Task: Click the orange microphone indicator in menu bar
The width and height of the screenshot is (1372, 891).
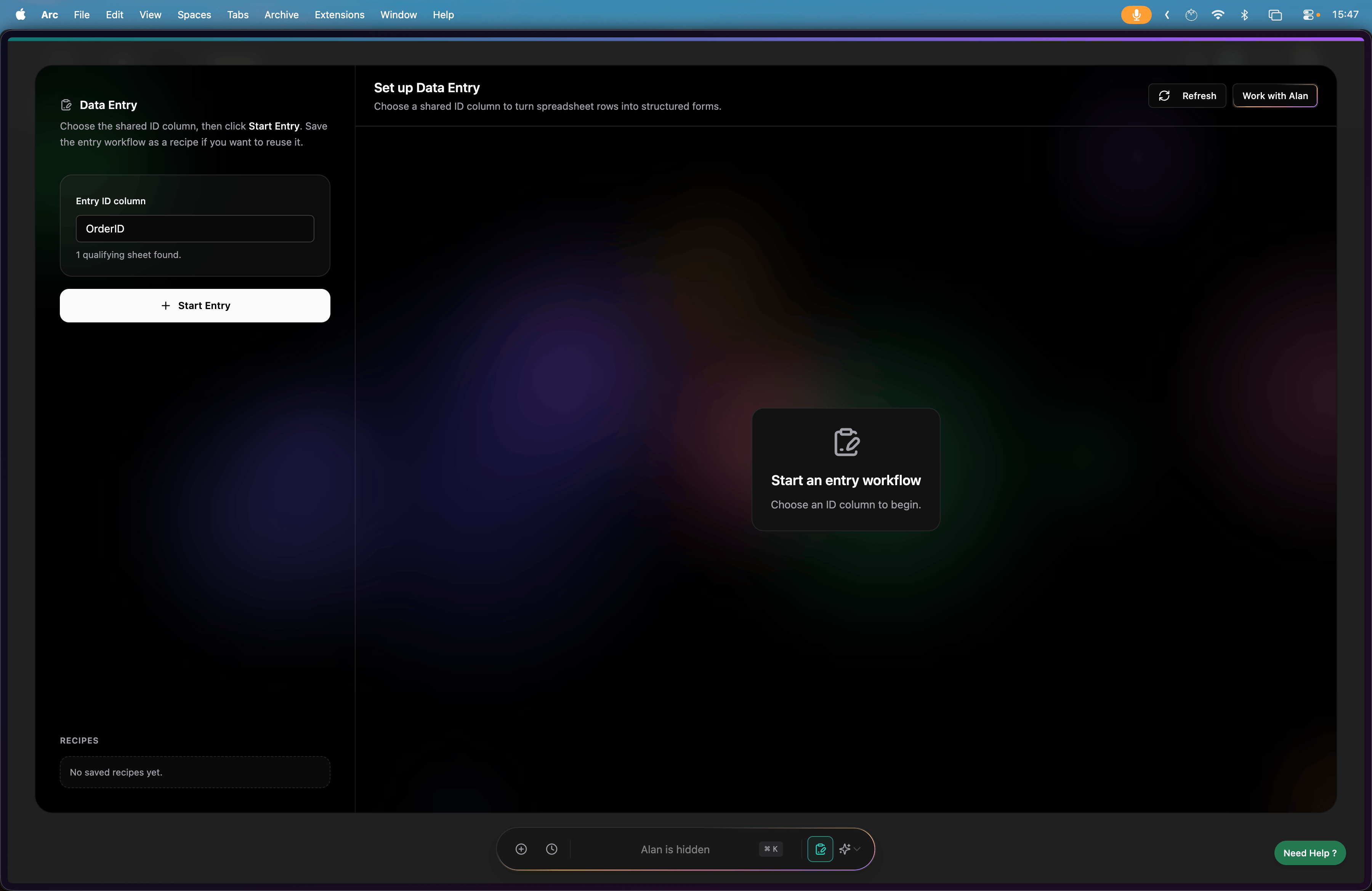Action: 1136,14
